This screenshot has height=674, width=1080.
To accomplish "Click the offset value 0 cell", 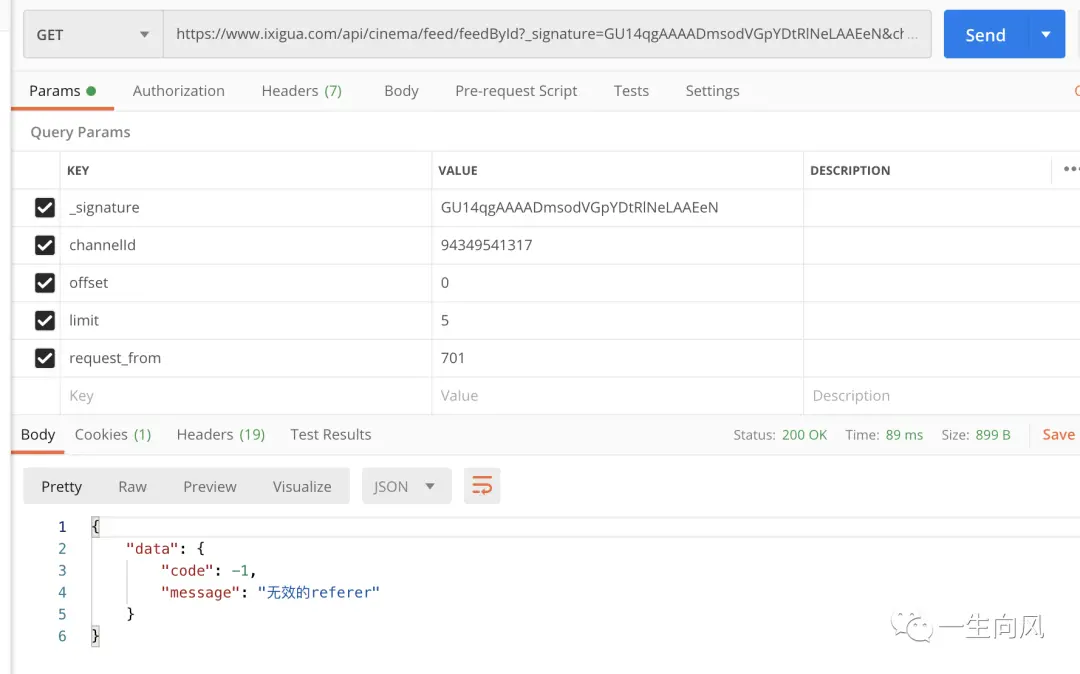I will coord(617,283).
